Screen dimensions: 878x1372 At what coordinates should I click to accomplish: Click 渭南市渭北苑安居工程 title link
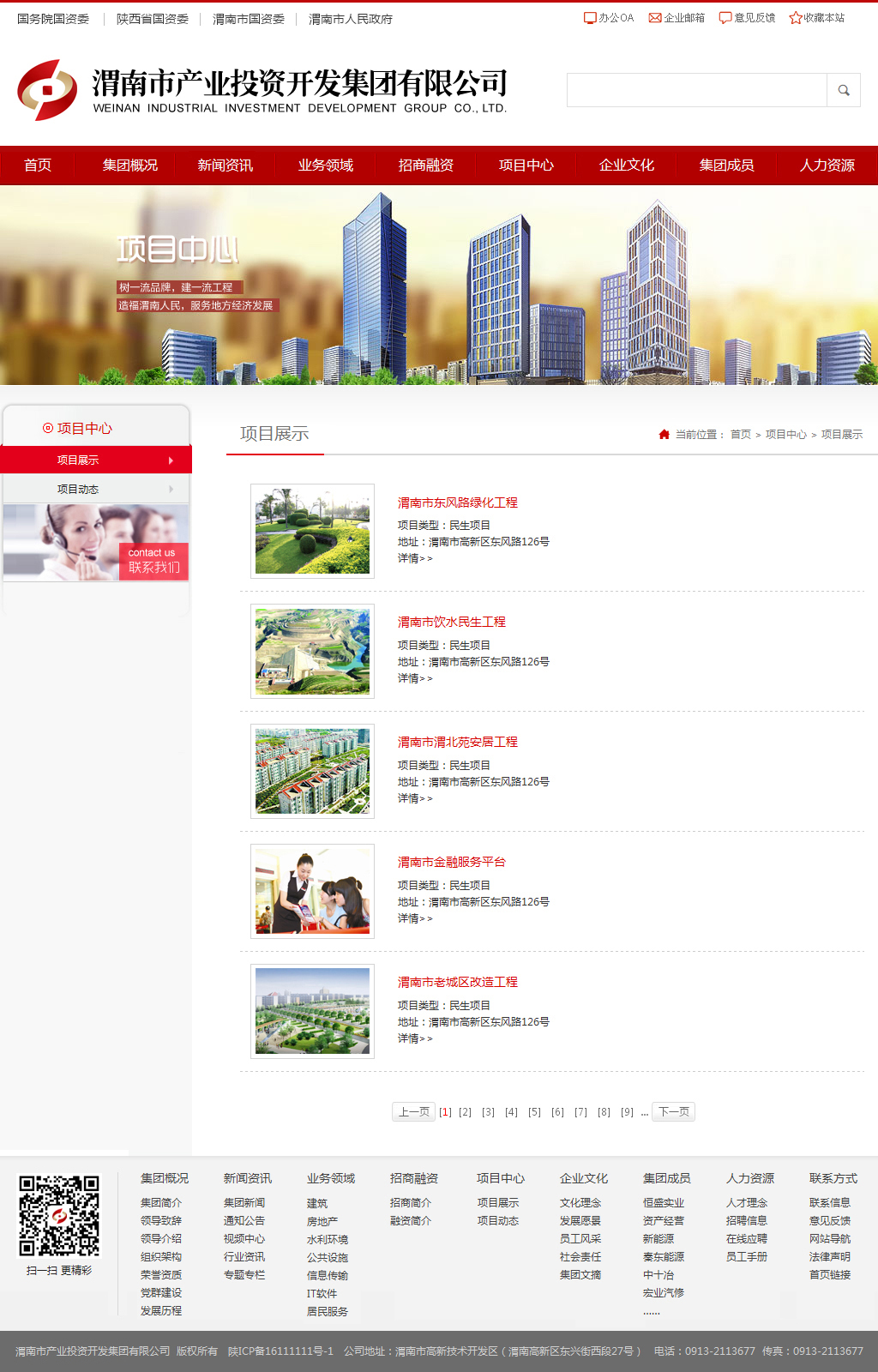pyautogui.click(x=458, y=742)
